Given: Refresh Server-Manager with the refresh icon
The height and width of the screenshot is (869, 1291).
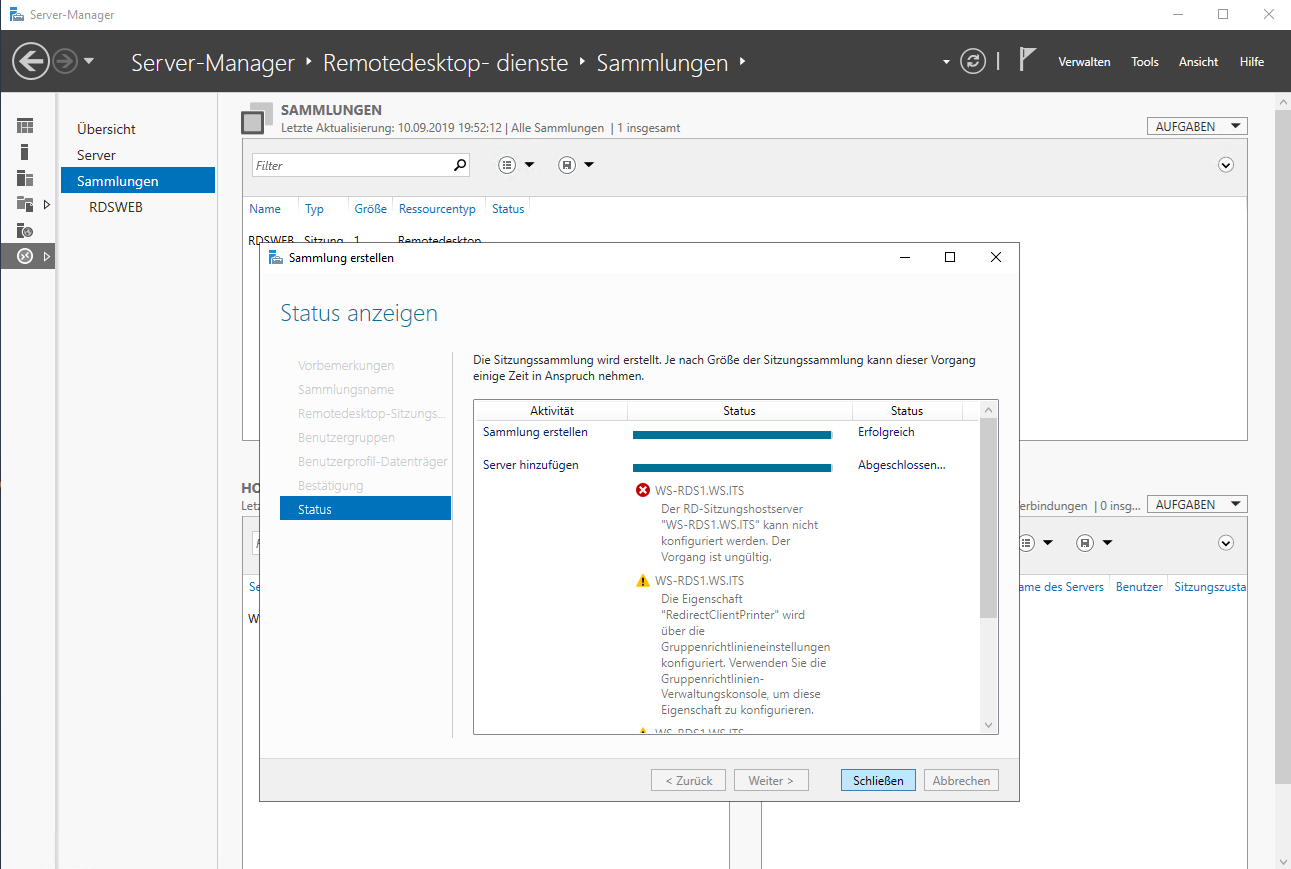Looking at the screenshot, I should 973,62.
